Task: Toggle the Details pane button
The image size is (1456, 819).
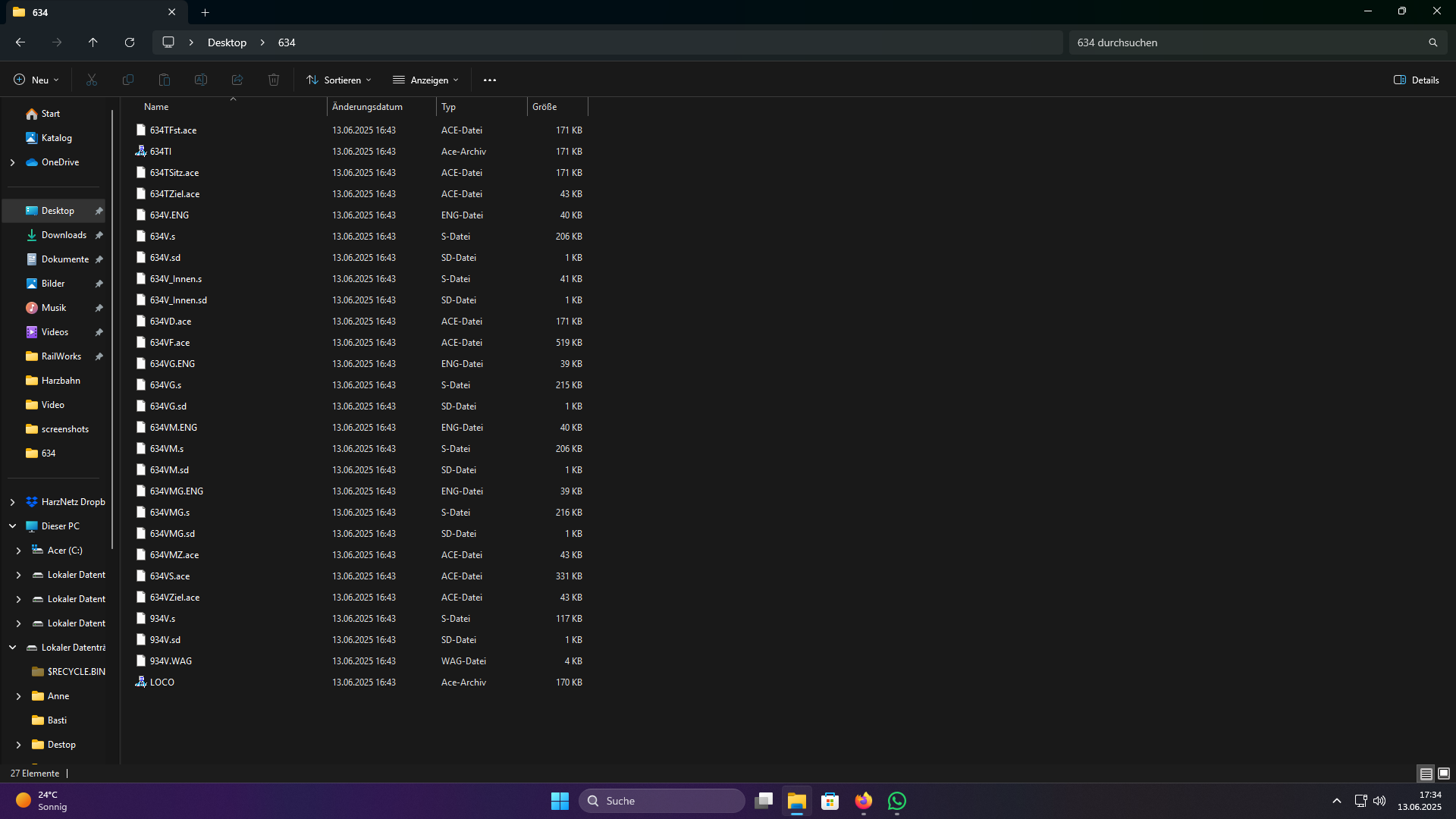Action: pyautogui.click(x=1416, y=80)
